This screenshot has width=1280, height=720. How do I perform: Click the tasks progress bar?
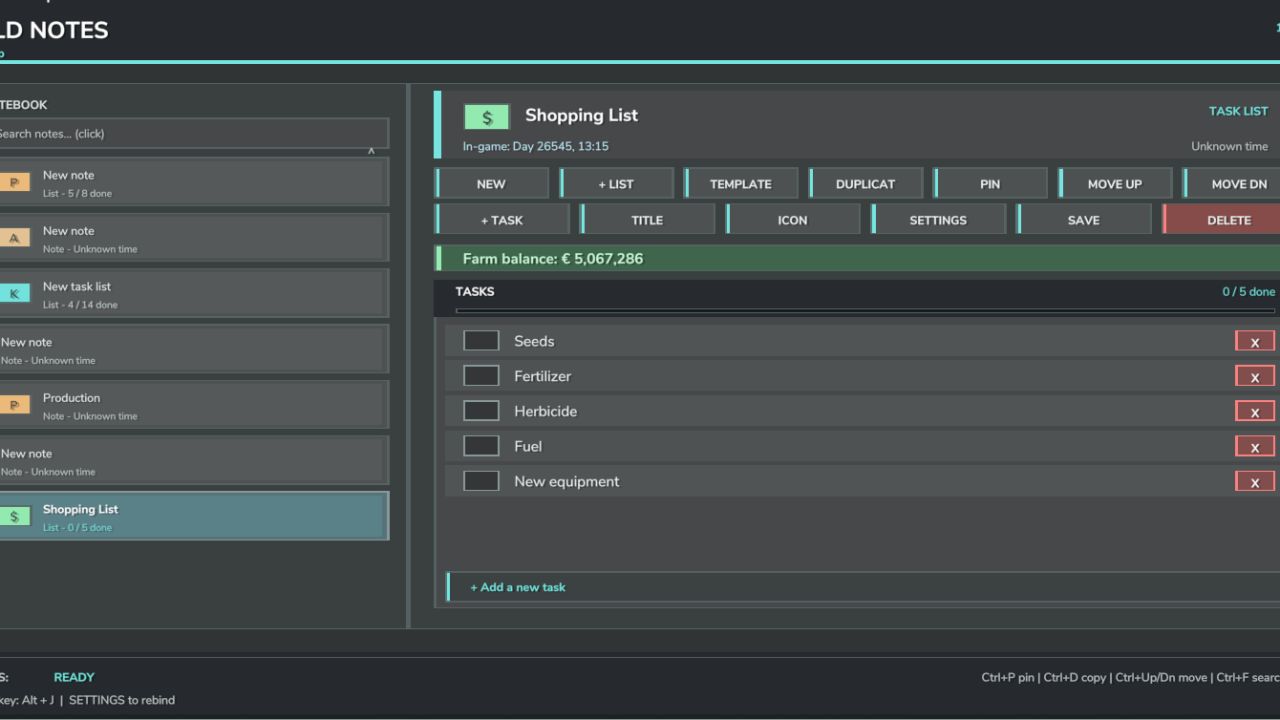866,311
